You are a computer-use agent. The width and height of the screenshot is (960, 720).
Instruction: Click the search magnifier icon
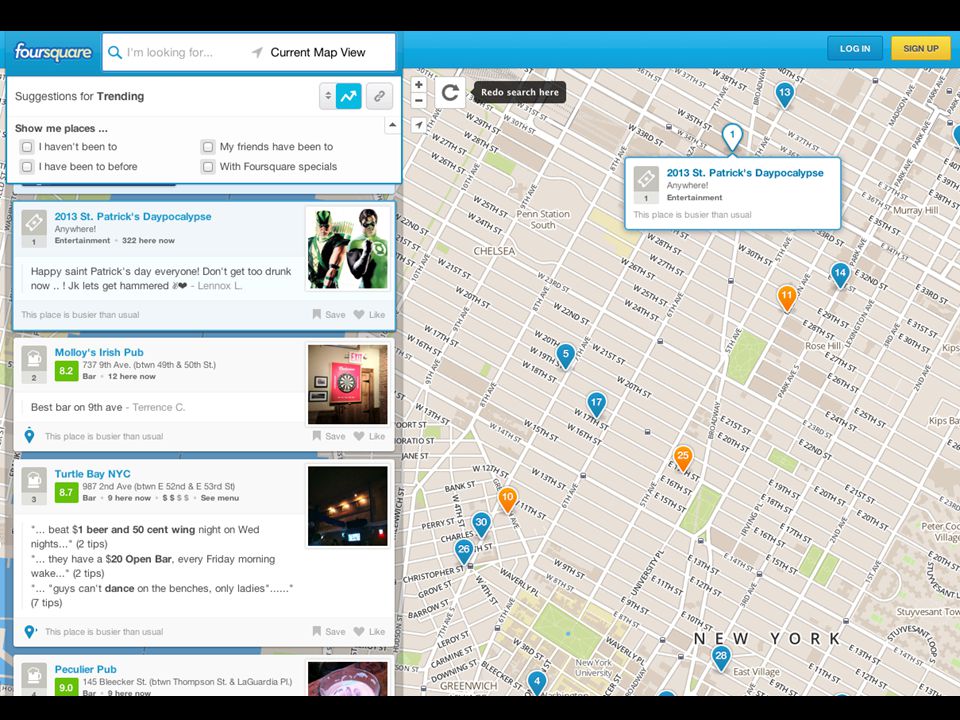tap(114, 52)
